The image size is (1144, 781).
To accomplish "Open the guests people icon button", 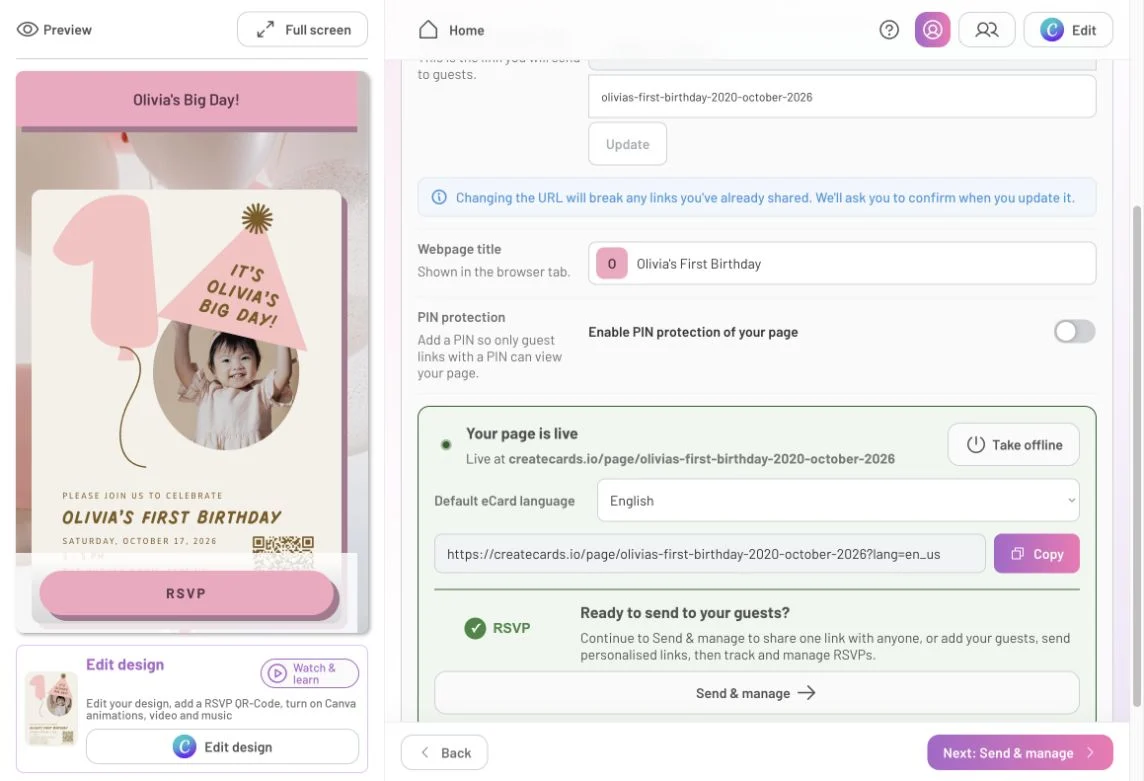I will coord(986,30).
